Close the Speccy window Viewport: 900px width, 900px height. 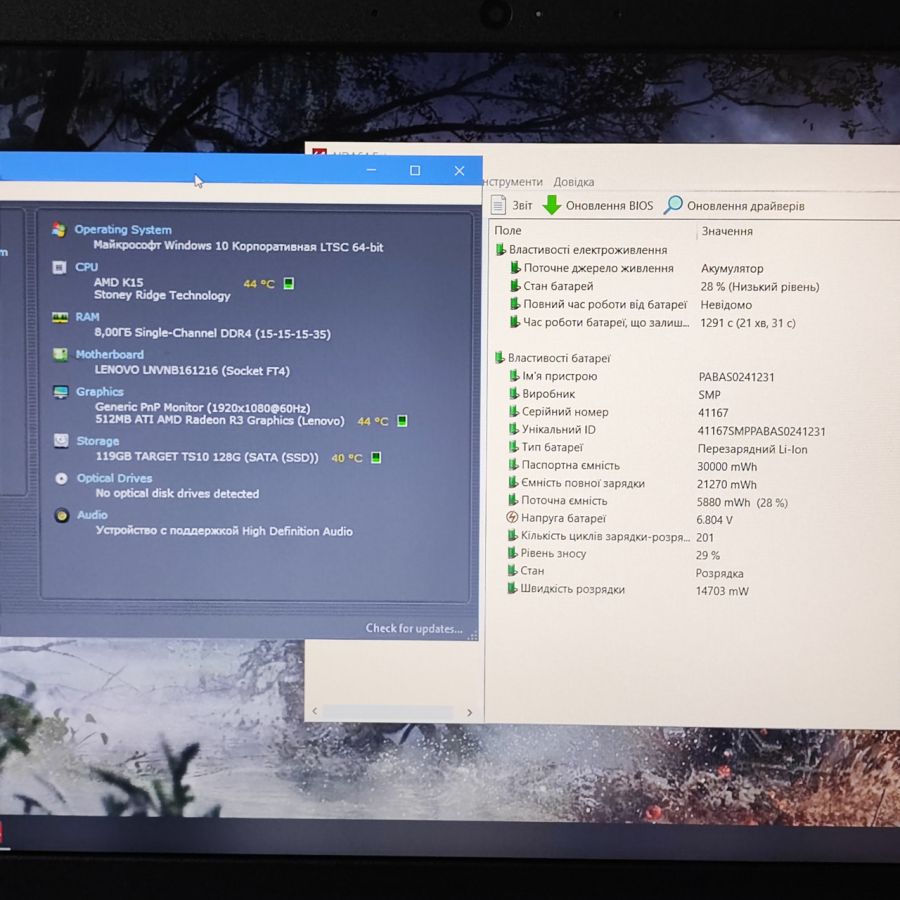(459, 170)
